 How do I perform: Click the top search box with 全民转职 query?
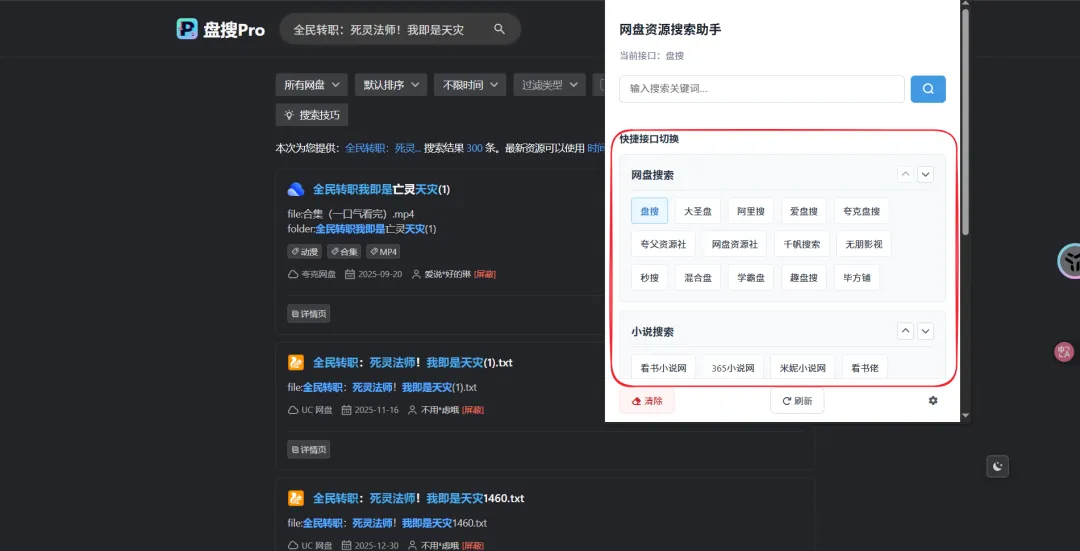[x=399, y=29]
